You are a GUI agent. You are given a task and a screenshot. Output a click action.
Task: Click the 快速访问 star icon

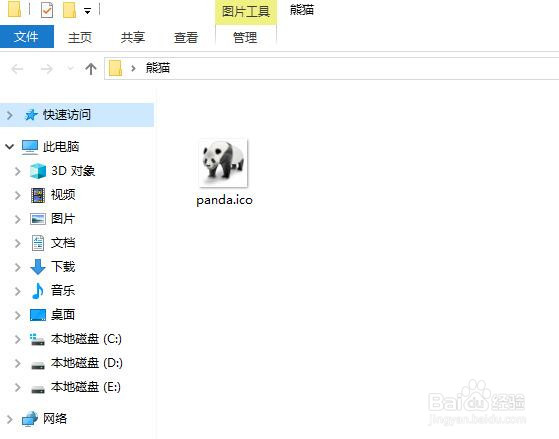31,115
